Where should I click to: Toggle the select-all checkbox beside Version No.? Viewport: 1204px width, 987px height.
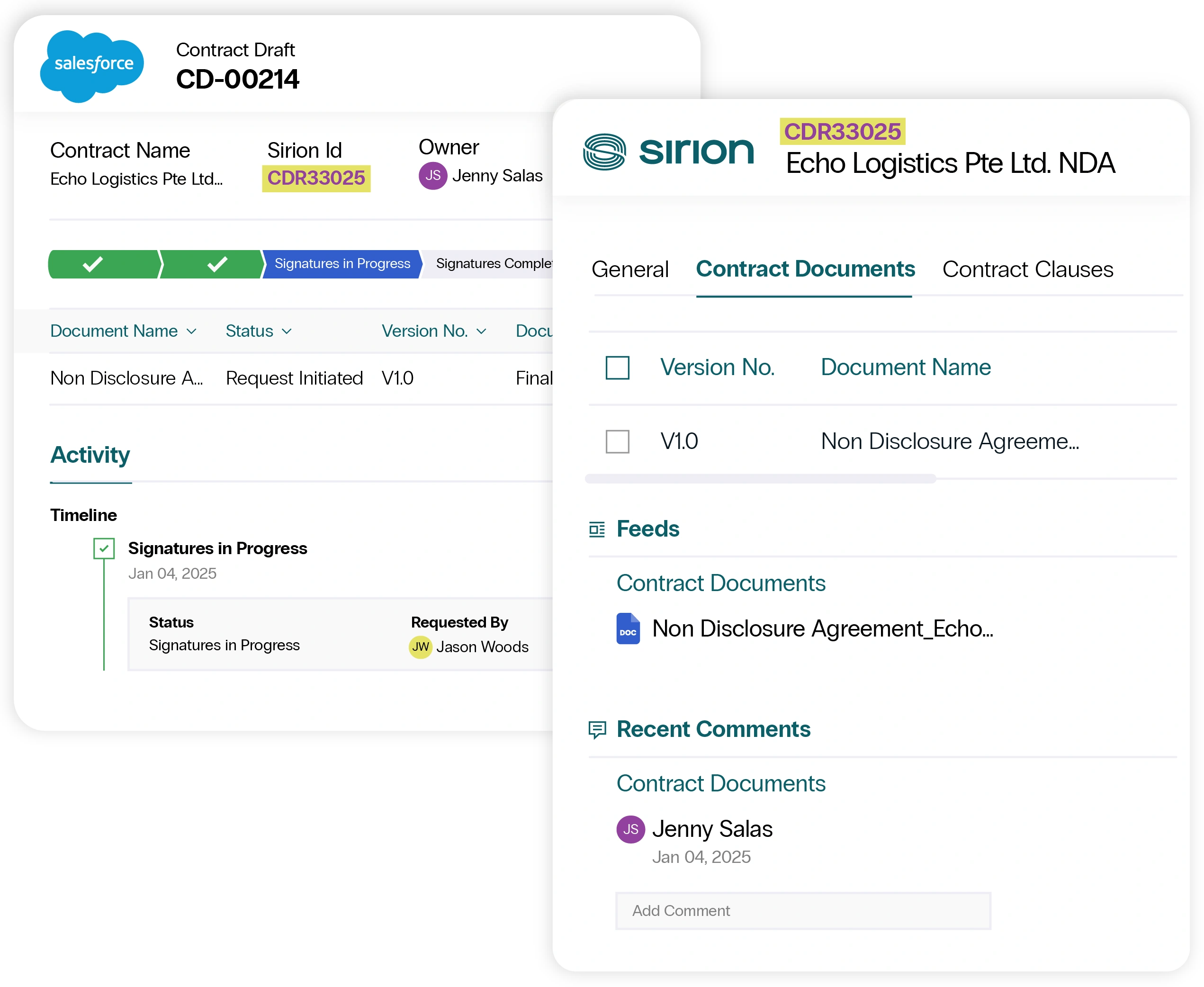(617, 368)
